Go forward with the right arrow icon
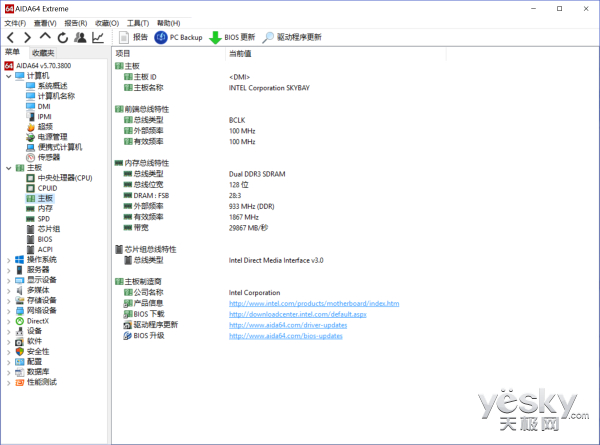Screen dimensions: 600x445 click(x=27, y=37)
